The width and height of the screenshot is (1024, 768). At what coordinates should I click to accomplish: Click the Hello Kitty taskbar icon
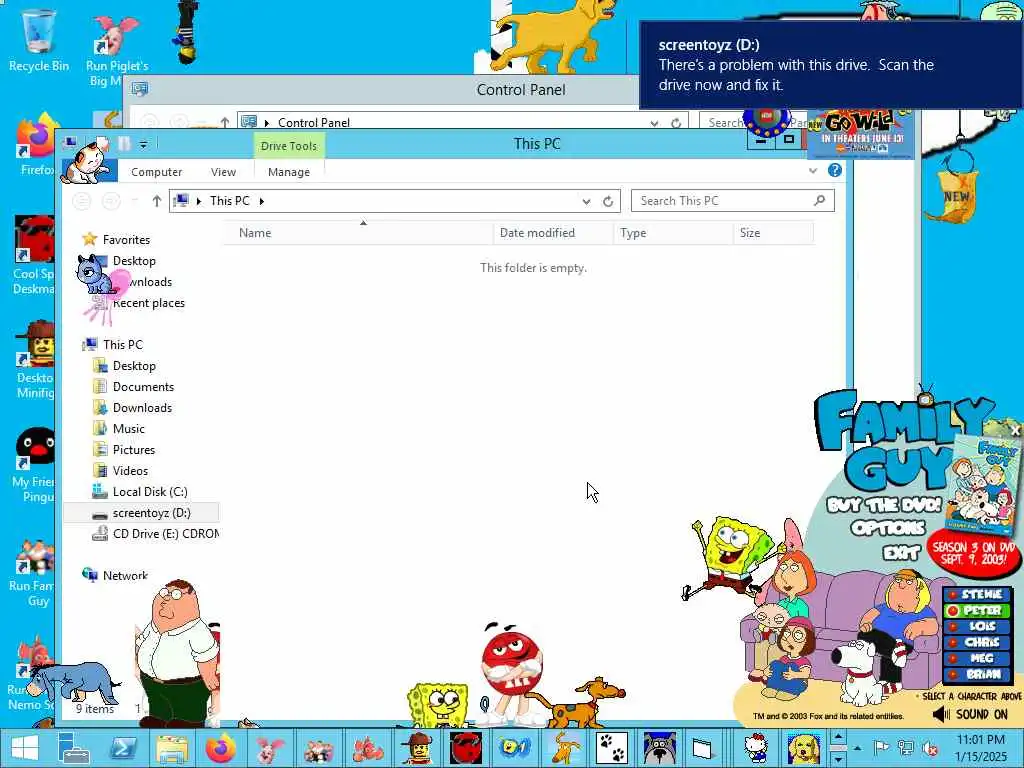(x=756, y=748)
